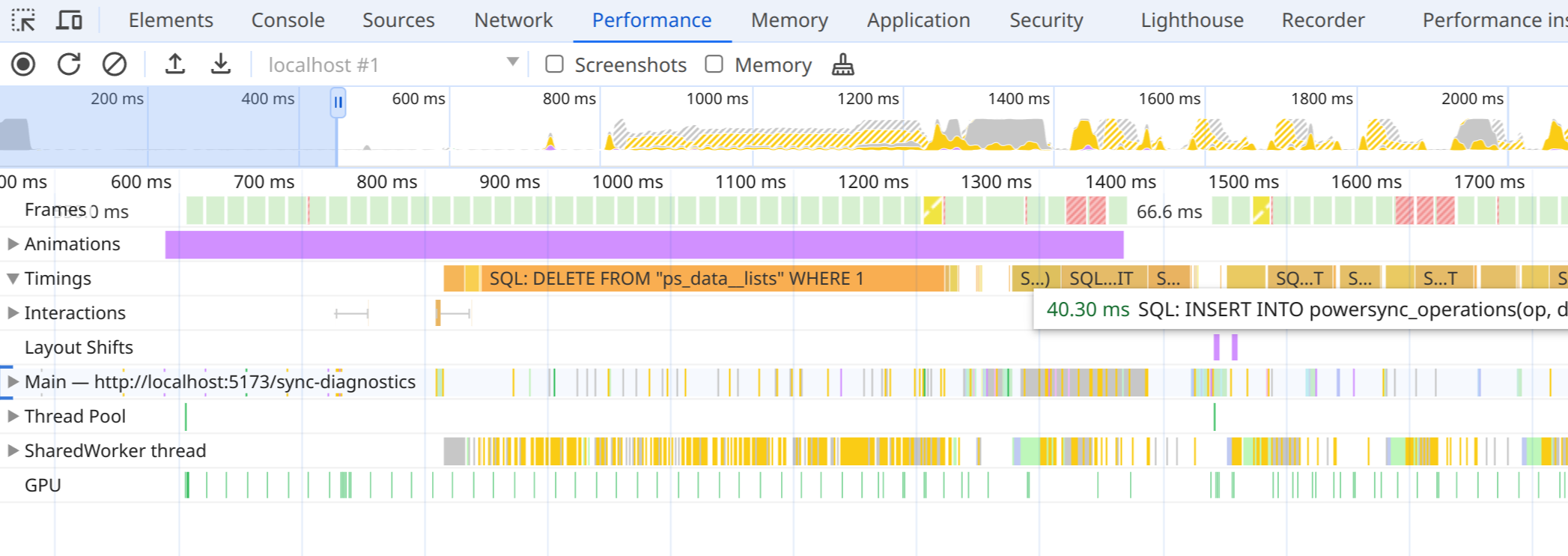Switch to the Recorder tab
The height and width of the screenshot is (556, 1568).
coord(1323,20)
